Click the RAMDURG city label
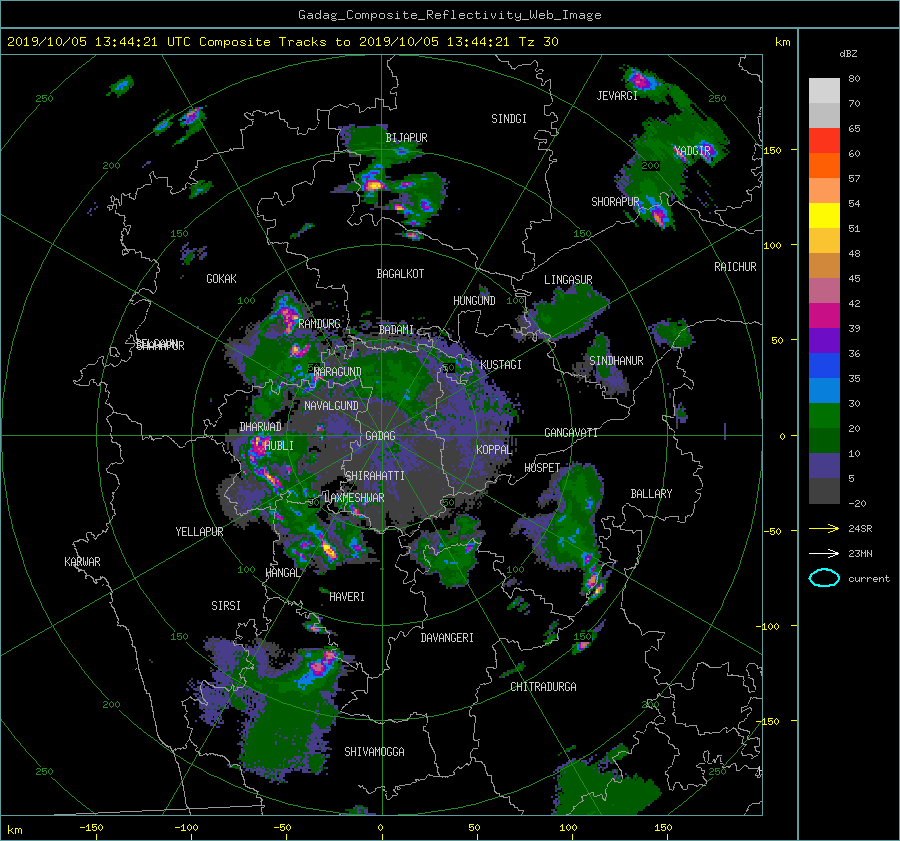 pos(320,324)
